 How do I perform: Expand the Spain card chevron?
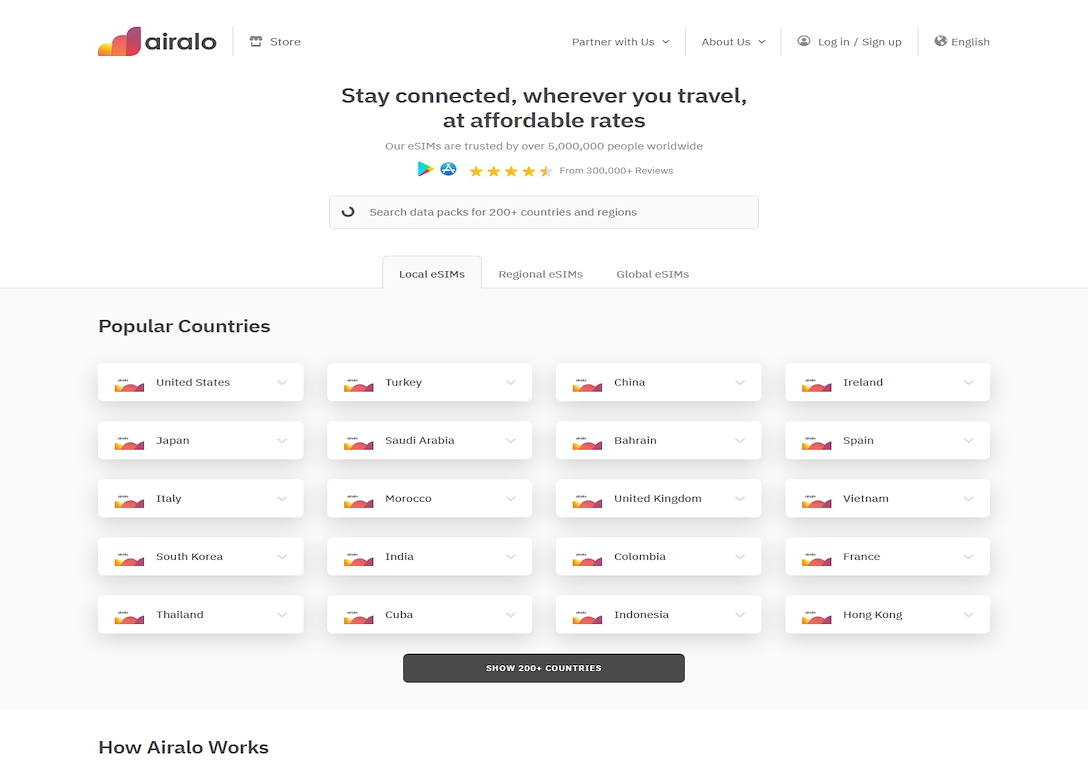click(x=969, y=440)
